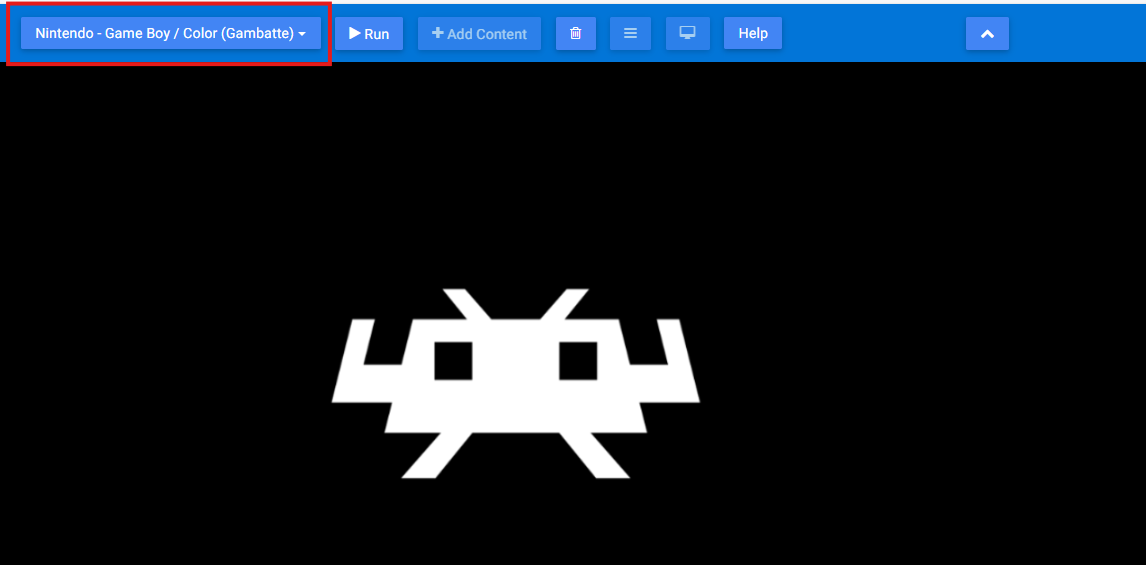Collapse the toolbar with the up chevron

coord(987,34)
